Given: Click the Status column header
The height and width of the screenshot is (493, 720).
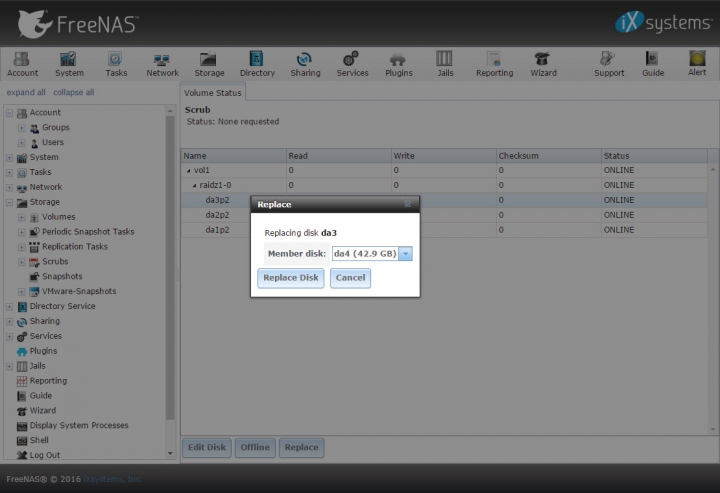Looking at the screenshot, I should tap(654, 156).
